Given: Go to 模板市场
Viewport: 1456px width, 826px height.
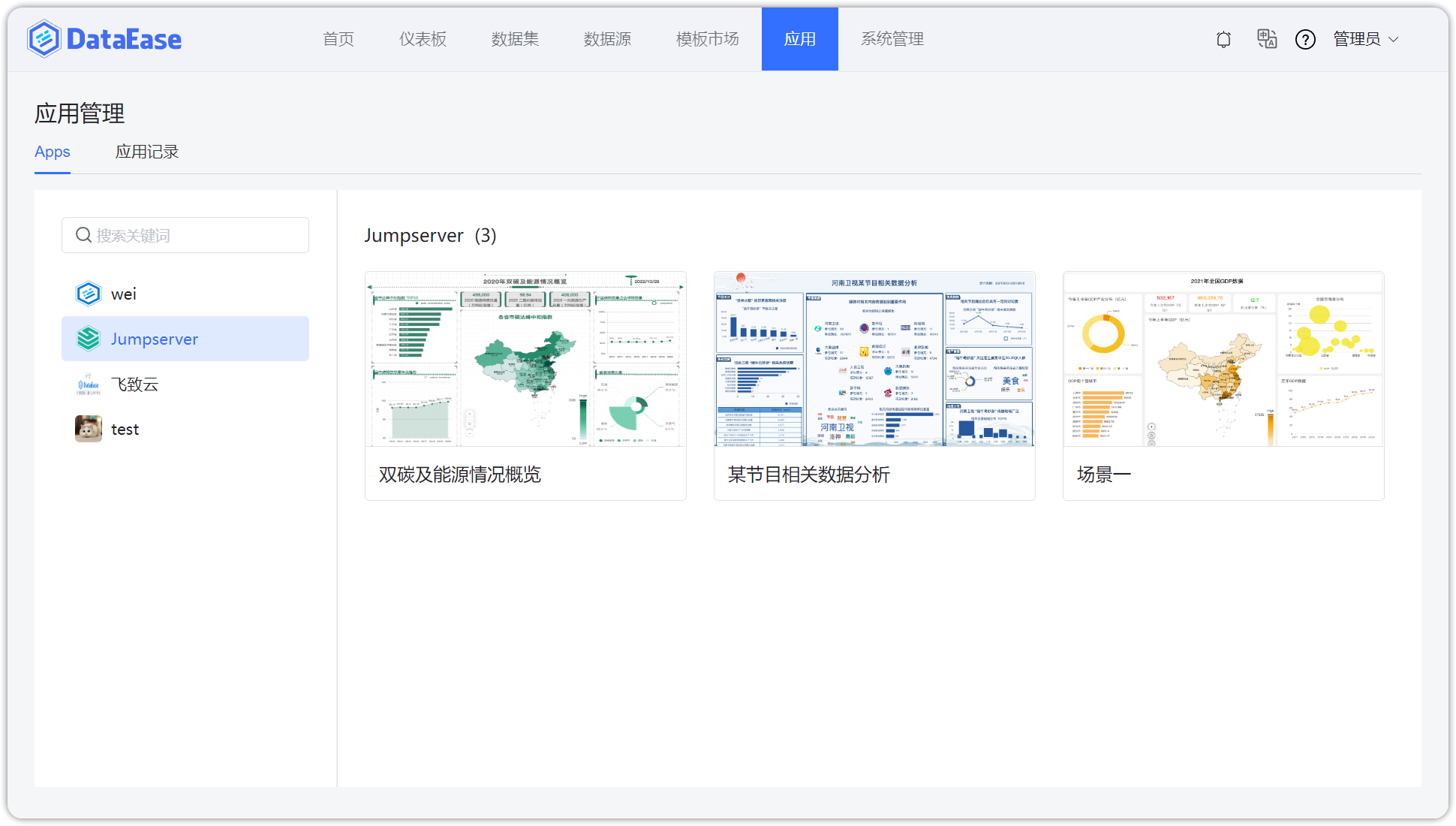Looking at the screenshot, I should [x=706, y=39].
